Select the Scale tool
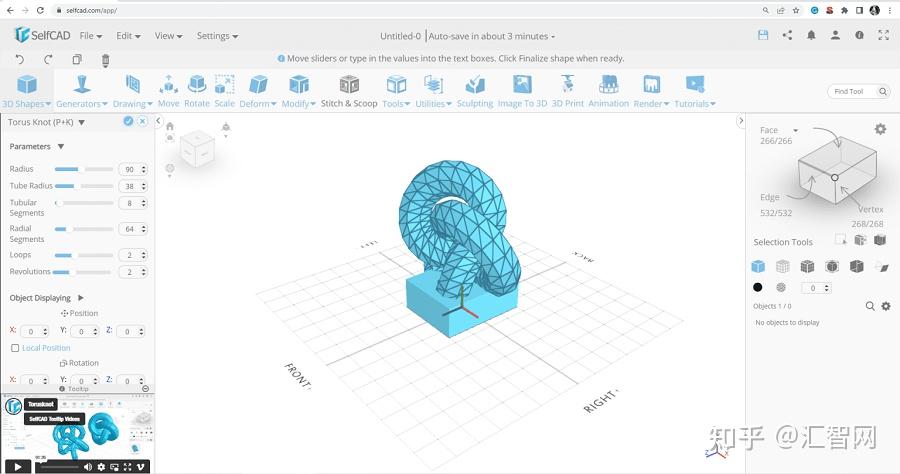 (224, 91)
